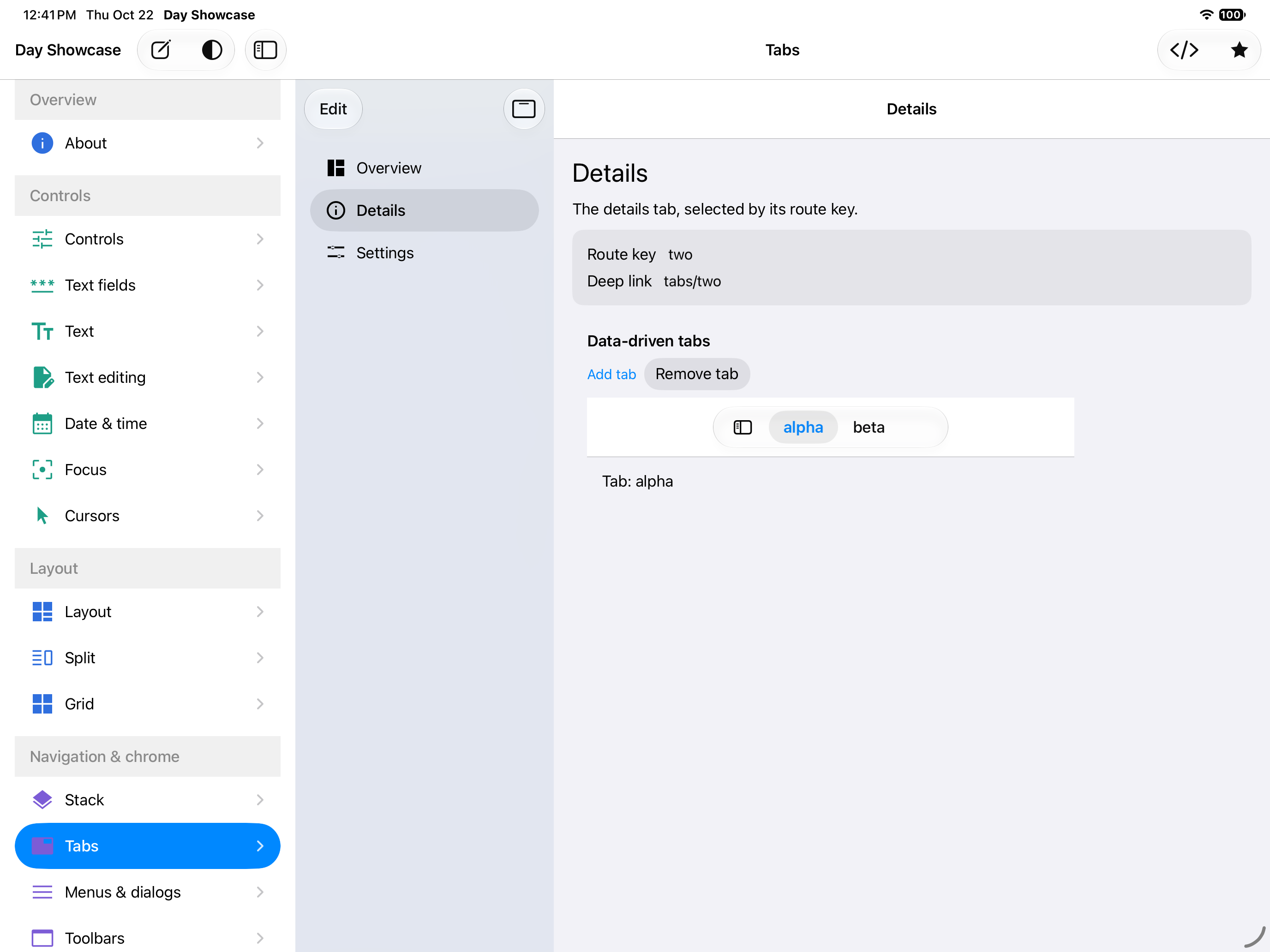The width and height of the screenshot is (1270, 952).
Task: Tap the Add tab link
Action: tap(611, 374)
